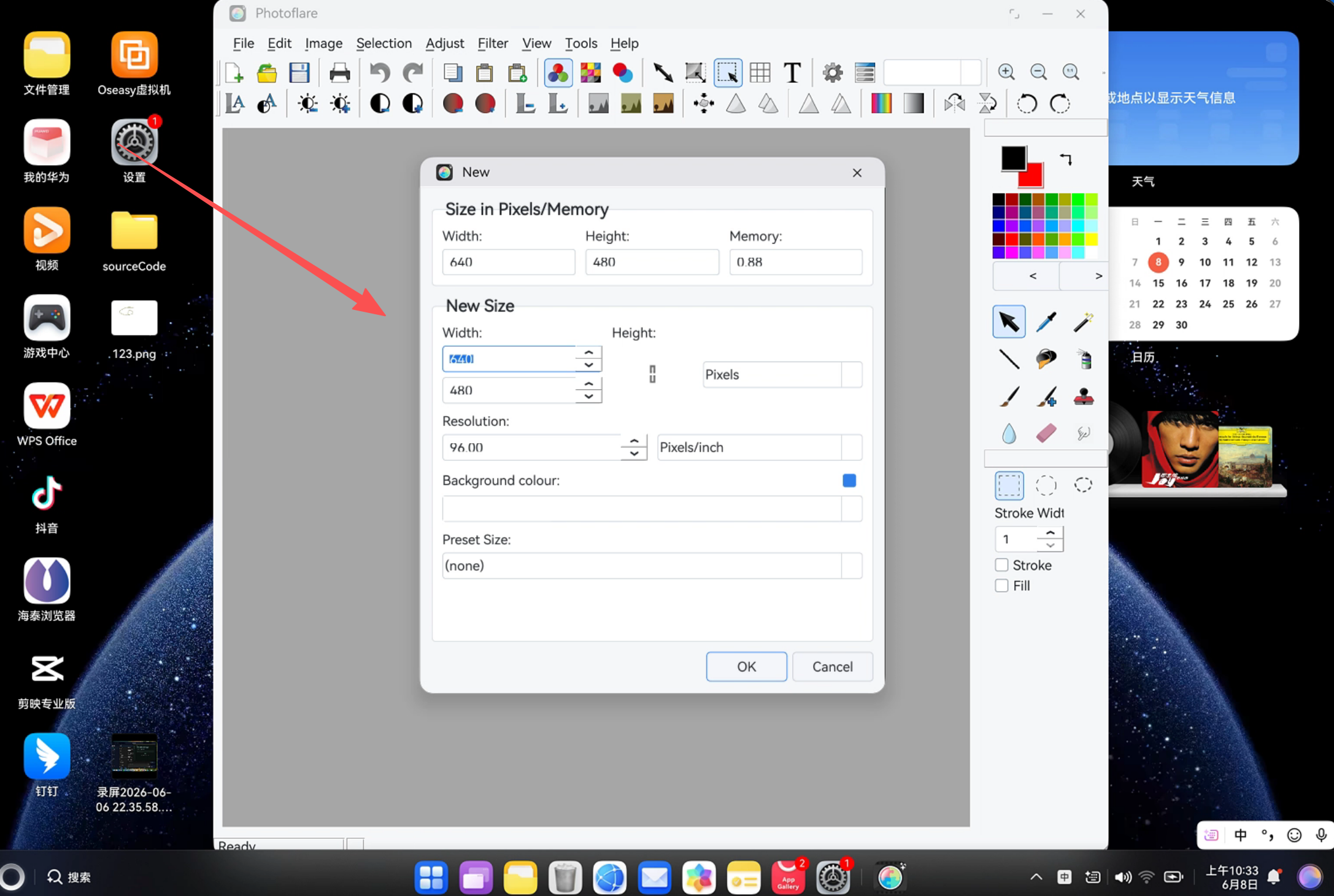The width and height of the screenshot is (1334, 896).
Task: Confirm the New dialog with OK
Action: pos(746,666)
